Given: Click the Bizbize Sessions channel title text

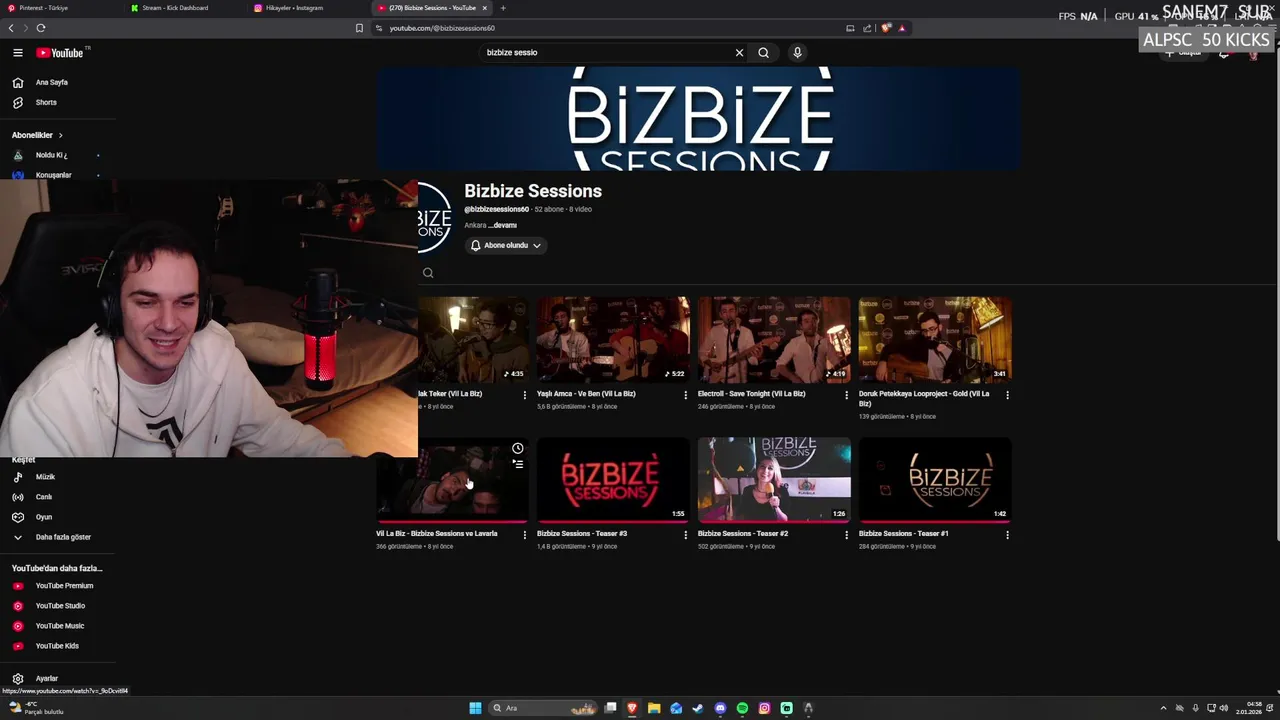Looking at the screenshot, I should [533, 191].
